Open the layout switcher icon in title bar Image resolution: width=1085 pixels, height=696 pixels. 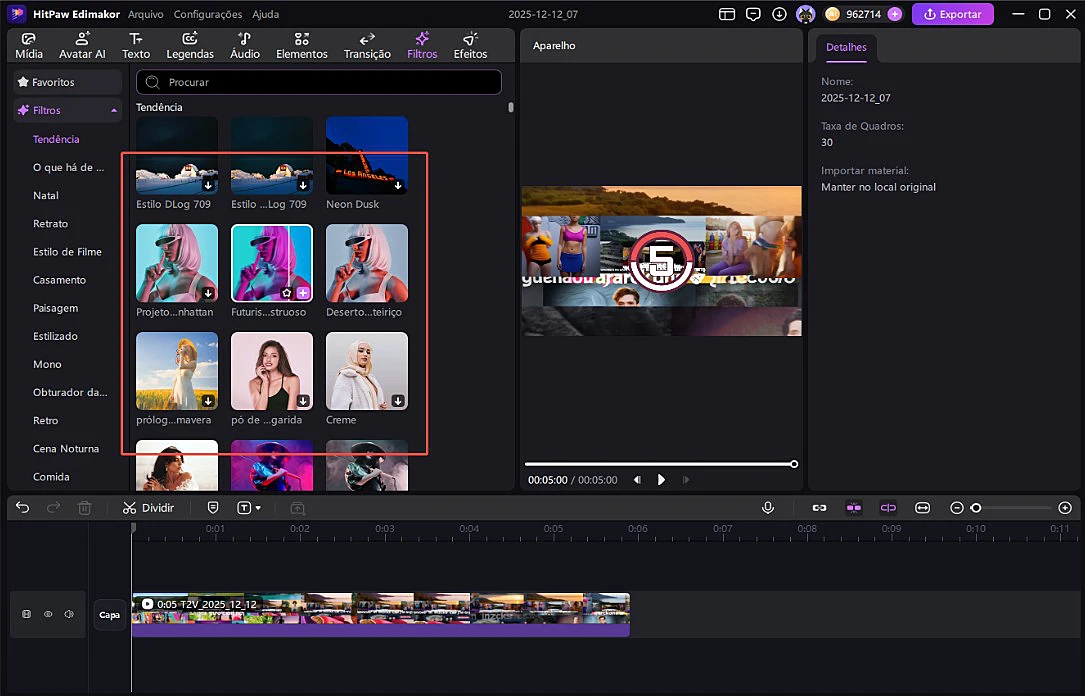[x=727, y=14]
